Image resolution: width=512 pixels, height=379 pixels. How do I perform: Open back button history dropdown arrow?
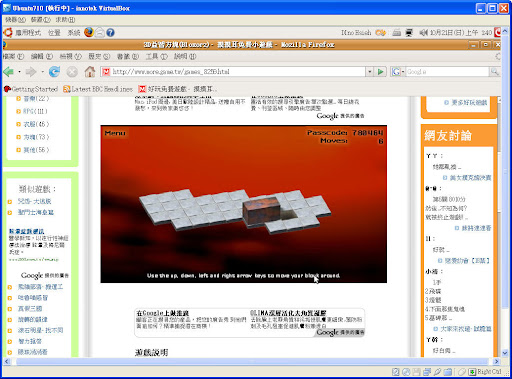pyautogui.click(x=19, y=72)
